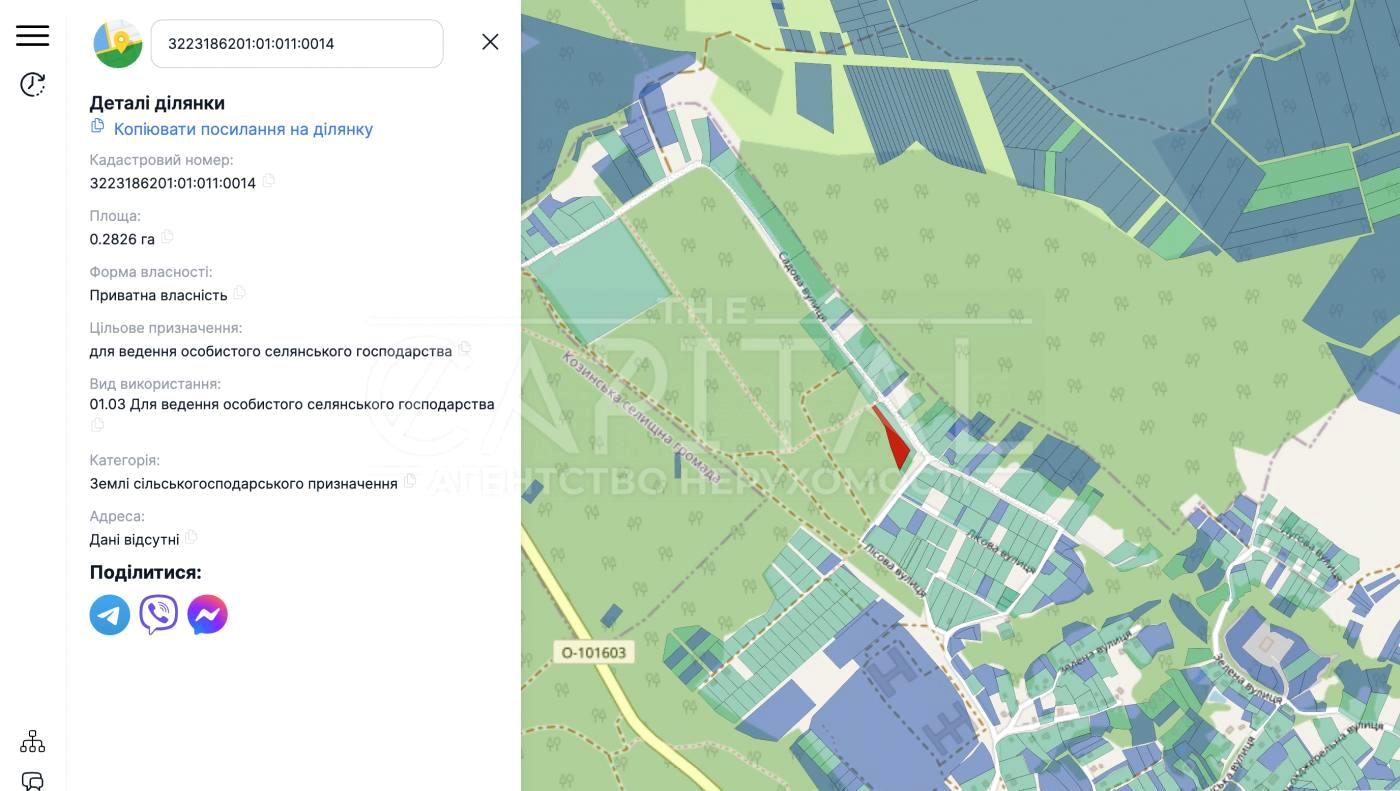The image size is (1400, 791).
Task: Click the O-101603 road label on map
Action: [x=594, y=653]
